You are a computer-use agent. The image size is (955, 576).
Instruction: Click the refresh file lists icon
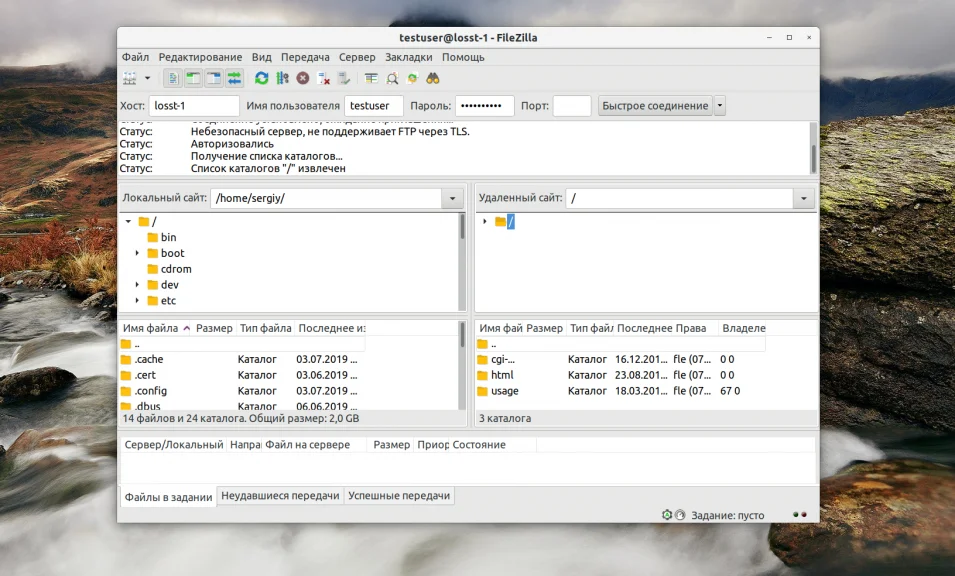pos(261,78)
